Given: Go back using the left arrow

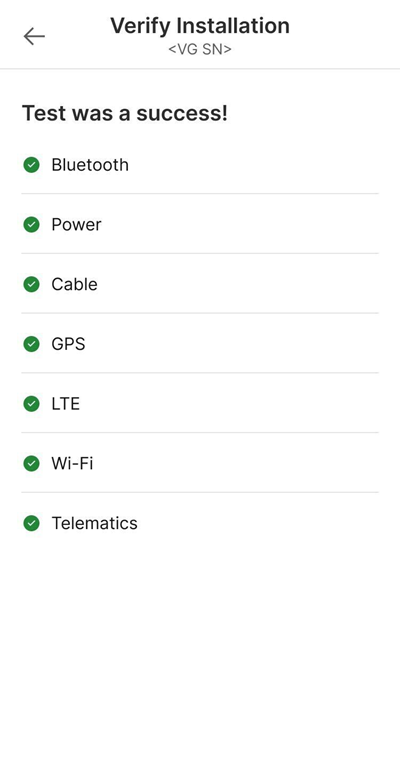Looking at the screenshot, I should click(x=34, y=36).
